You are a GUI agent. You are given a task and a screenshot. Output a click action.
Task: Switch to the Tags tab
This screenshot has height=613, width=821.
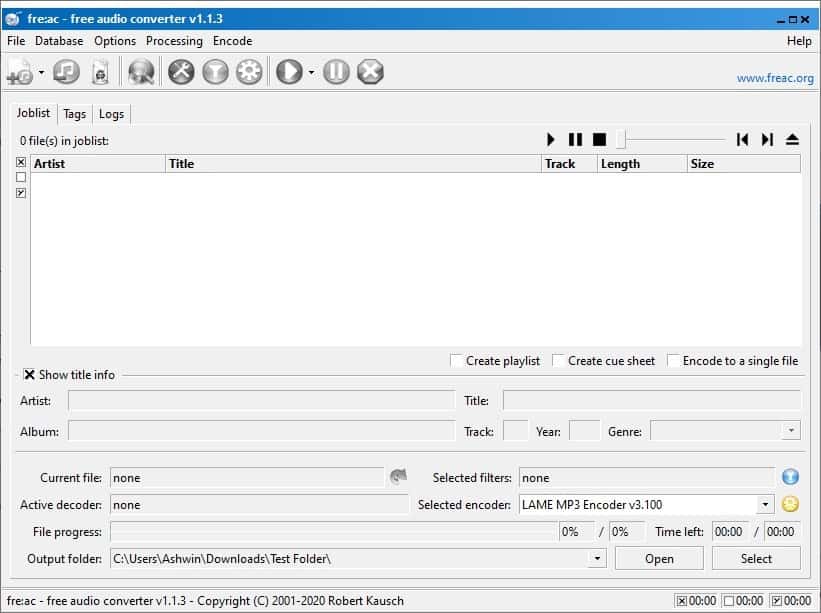(x=74, y=114)
